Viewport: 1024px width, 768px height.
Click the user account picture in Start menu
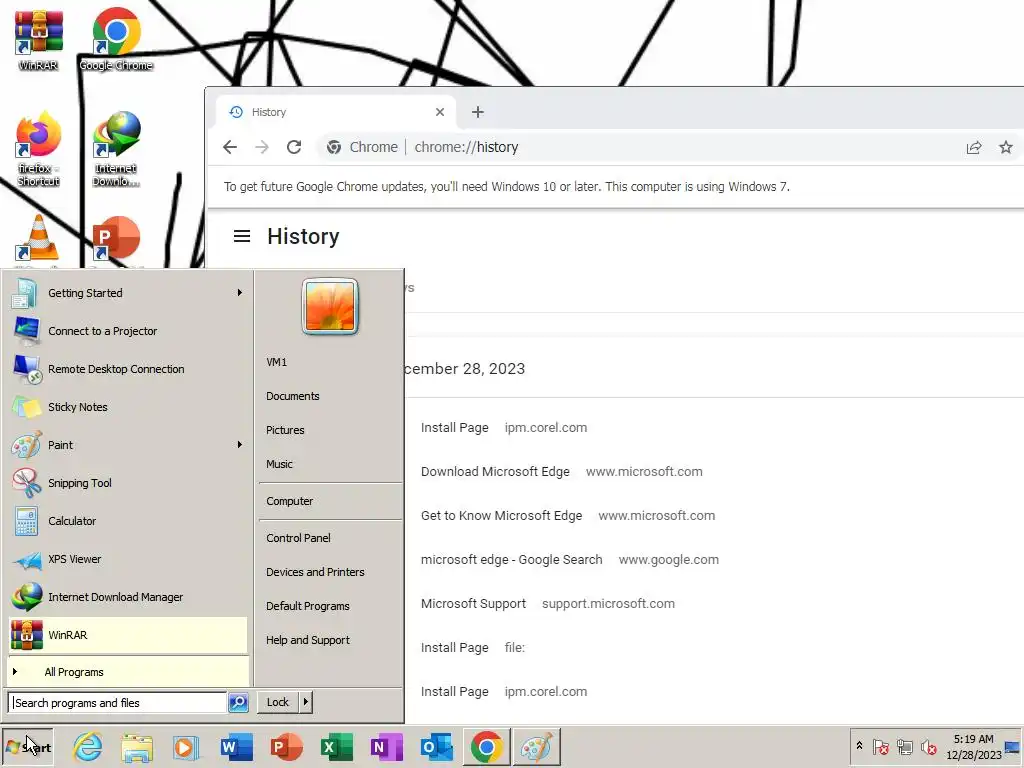[x=330, y=306]
